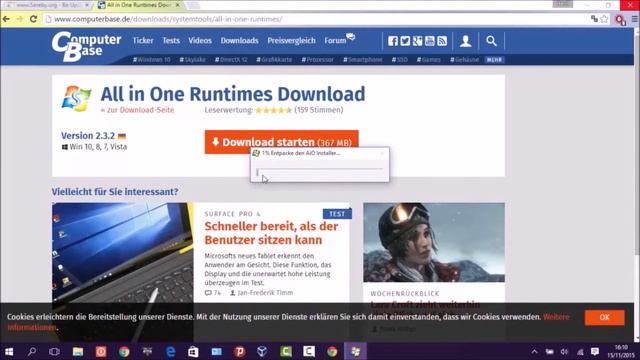Image resolution: width=640 pixels, height=360 pixels.
Task: Click the browser forward arrow
Action: pyautogui.click(x=20, y=19)
